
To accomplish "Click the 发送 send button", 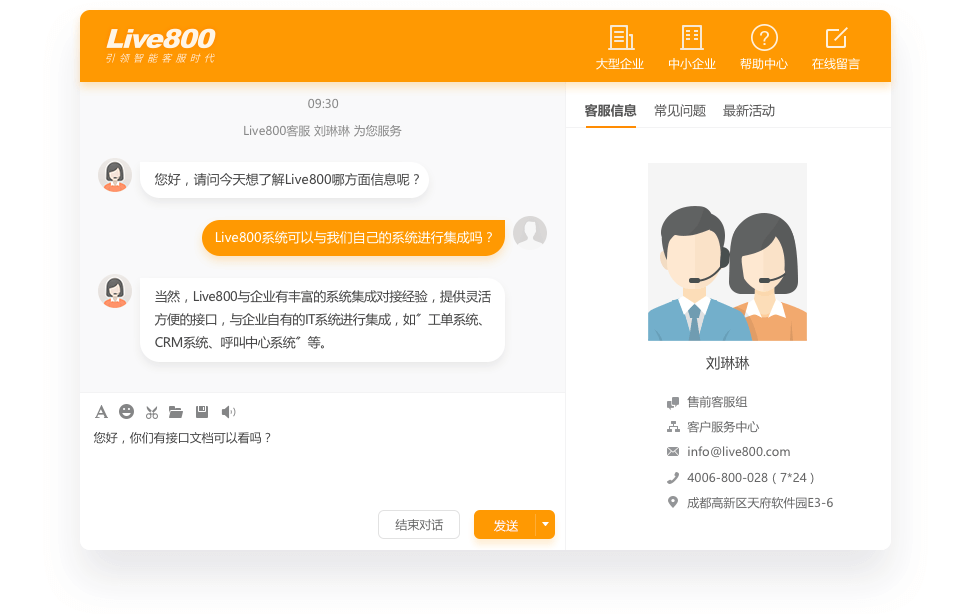I will point(506,524).
